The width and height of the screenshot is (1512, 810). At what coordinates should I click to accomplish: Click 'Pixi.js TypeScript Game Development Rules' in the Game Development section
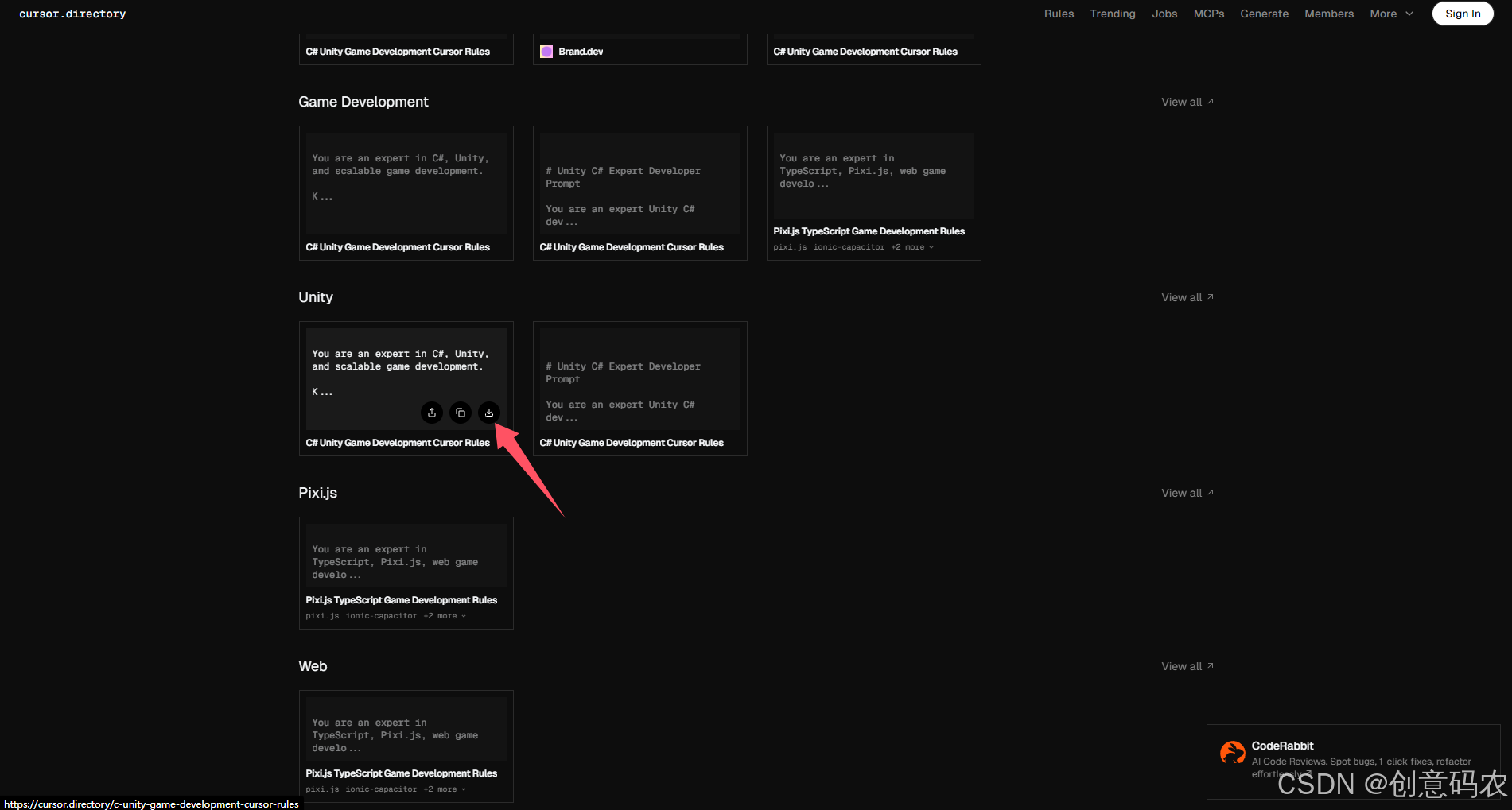869,231
